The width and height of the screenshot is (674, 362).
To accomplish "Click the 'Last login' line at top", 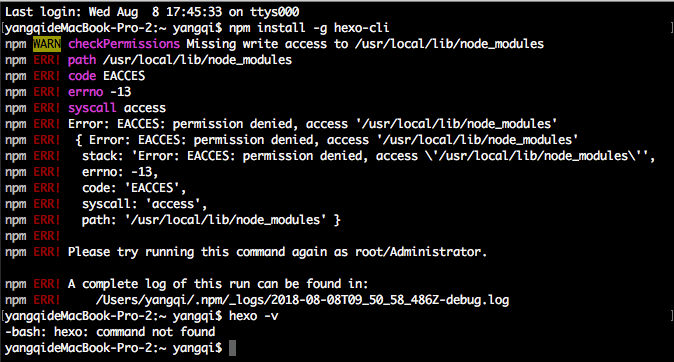I will 152,12.
